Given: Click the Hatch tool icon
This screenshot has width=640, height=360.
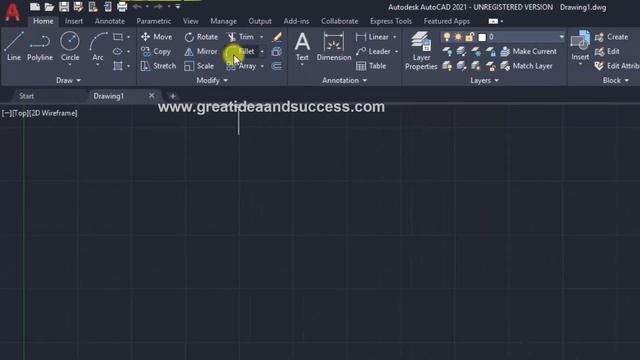Looking at the screenshot, I should (118, 66).
